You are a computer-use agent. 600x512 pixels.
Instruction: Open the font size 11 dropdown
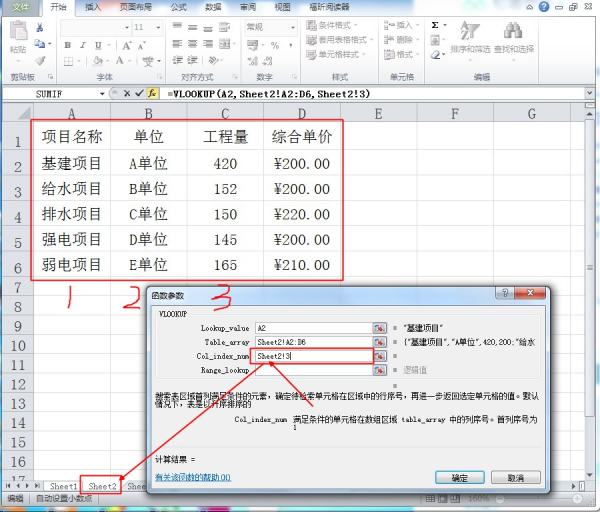158,28
